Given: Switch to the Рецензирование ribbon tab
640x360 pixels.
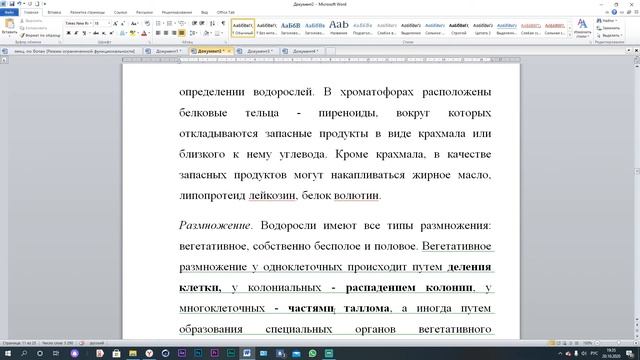Looking at the screenshot, I should click(177, 13).
